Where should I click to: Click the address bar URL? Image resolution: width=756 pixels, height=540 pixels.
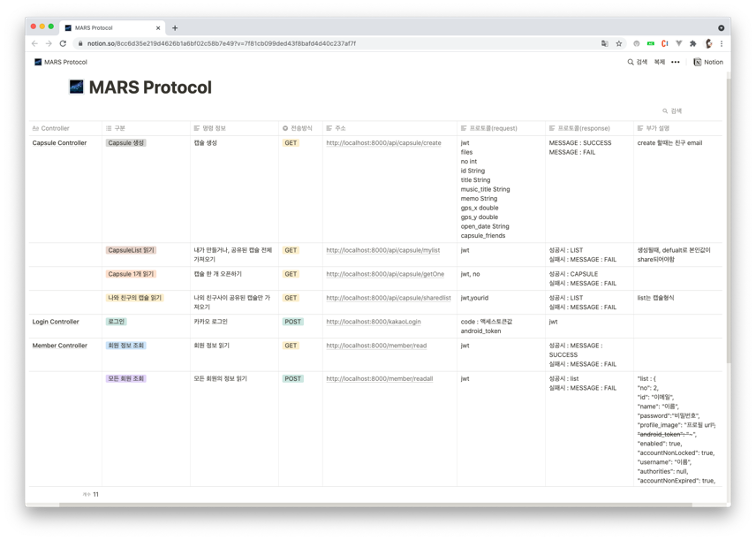[221, 43]
